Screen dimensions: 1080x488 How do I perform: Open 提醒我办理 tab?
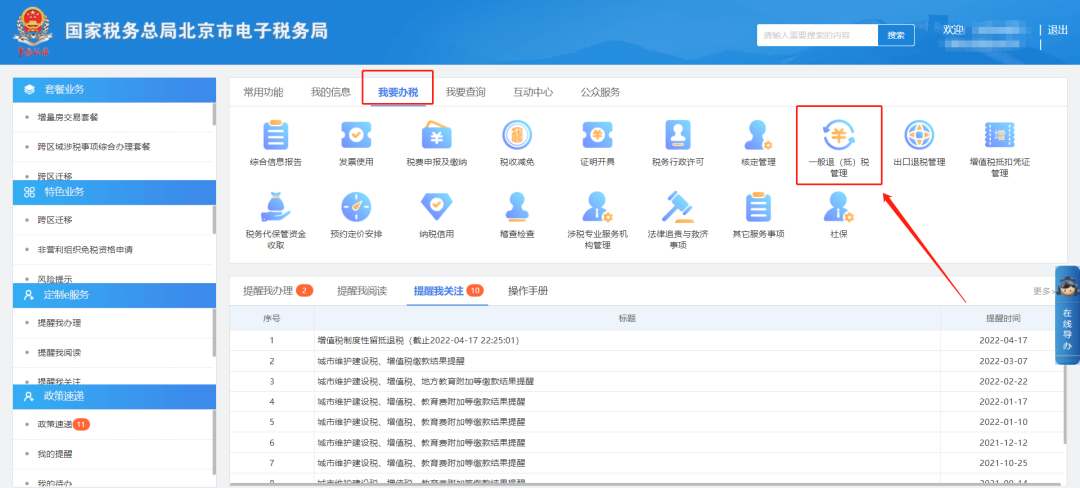(x=278, y=290)
